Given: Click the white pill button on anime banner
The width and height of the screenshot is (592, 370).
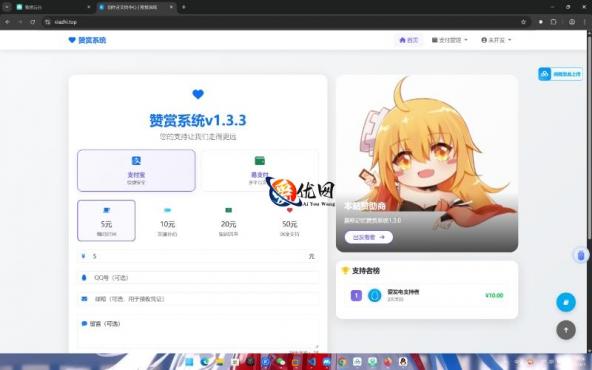Looking at the screenshot, I should pos(368,237).
